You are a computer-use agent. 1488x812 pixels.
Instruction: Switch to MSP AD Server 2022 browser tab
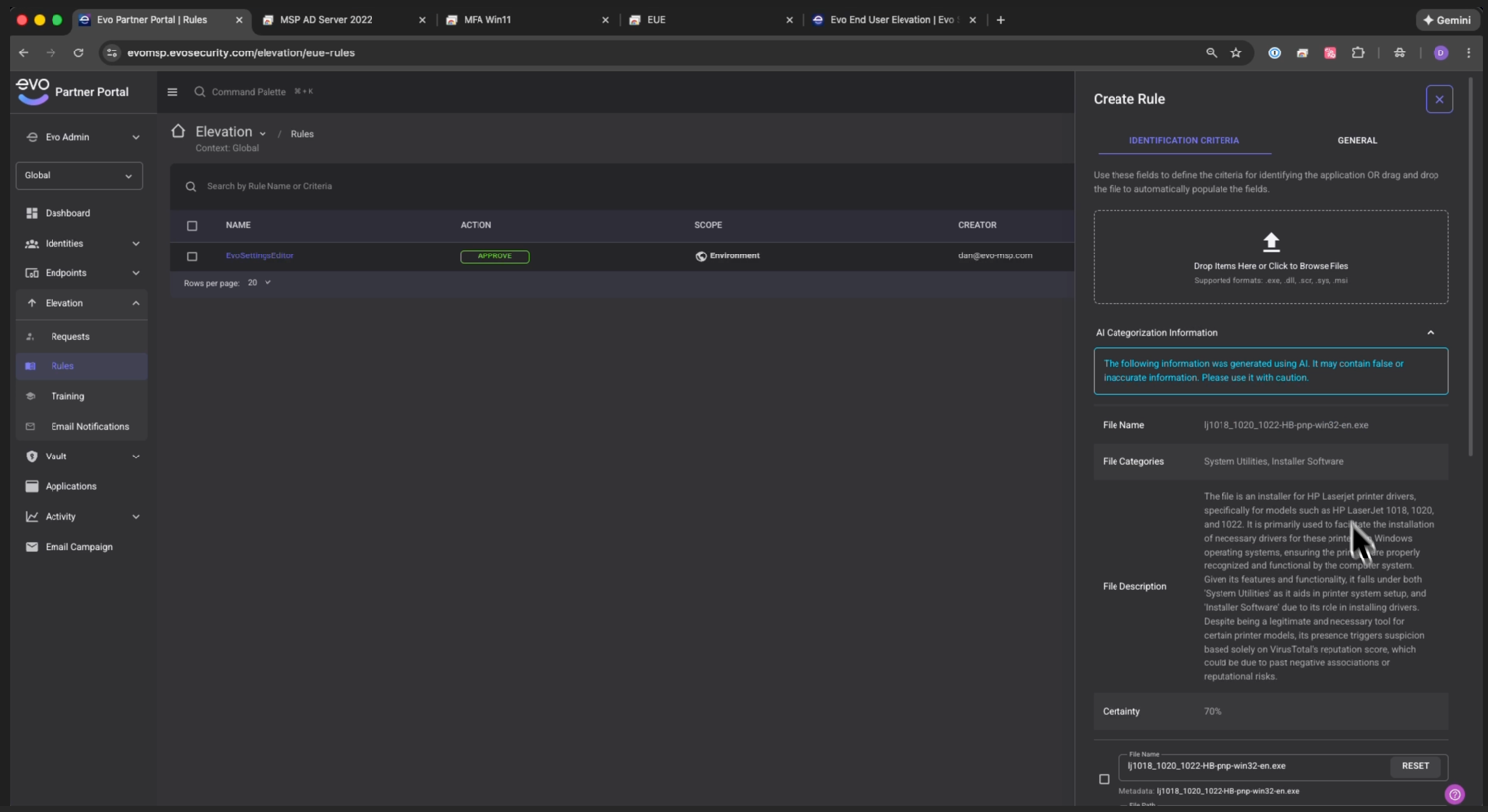(x=326, y=20)
